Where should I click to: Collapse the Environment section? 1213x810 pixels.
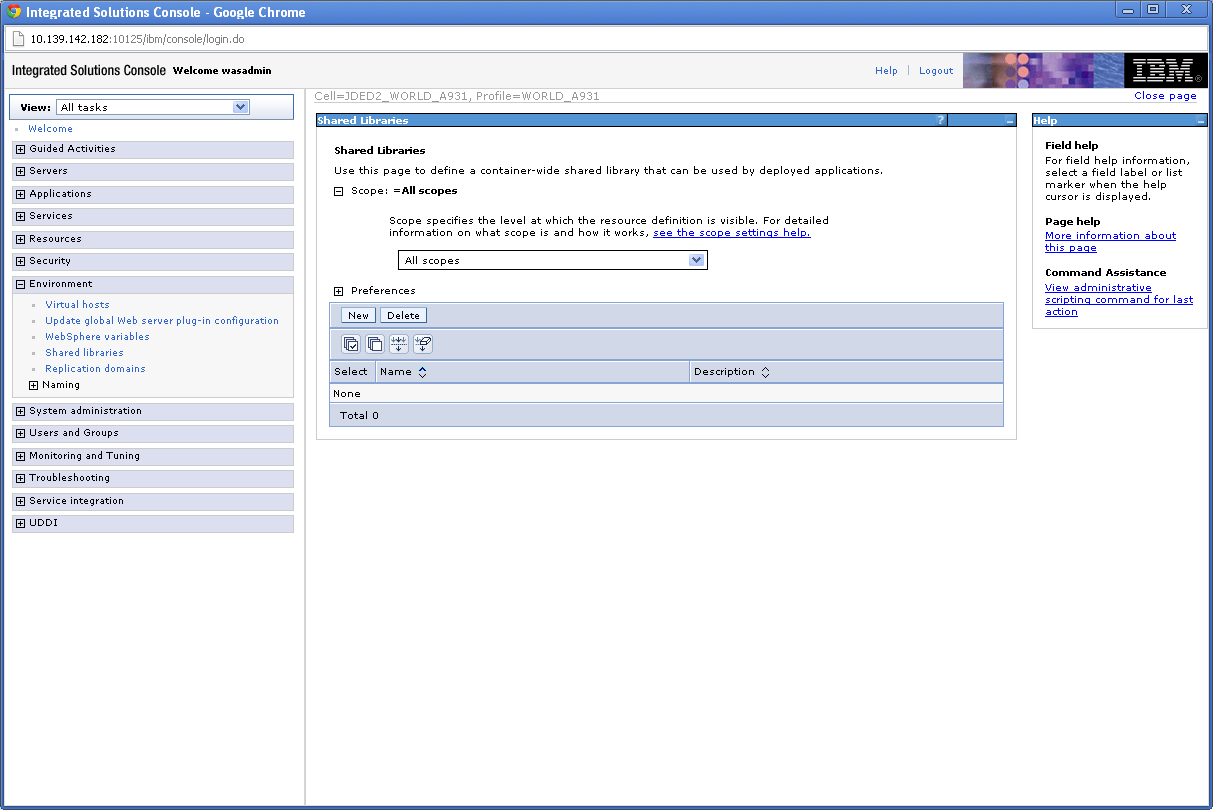pos(20,284)
